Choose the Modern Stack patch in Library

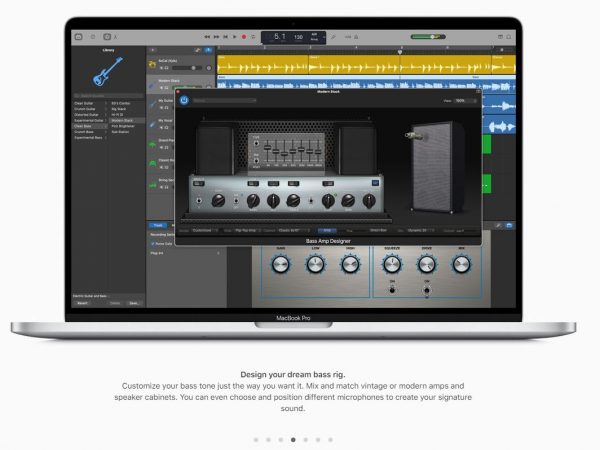(127, 121)
